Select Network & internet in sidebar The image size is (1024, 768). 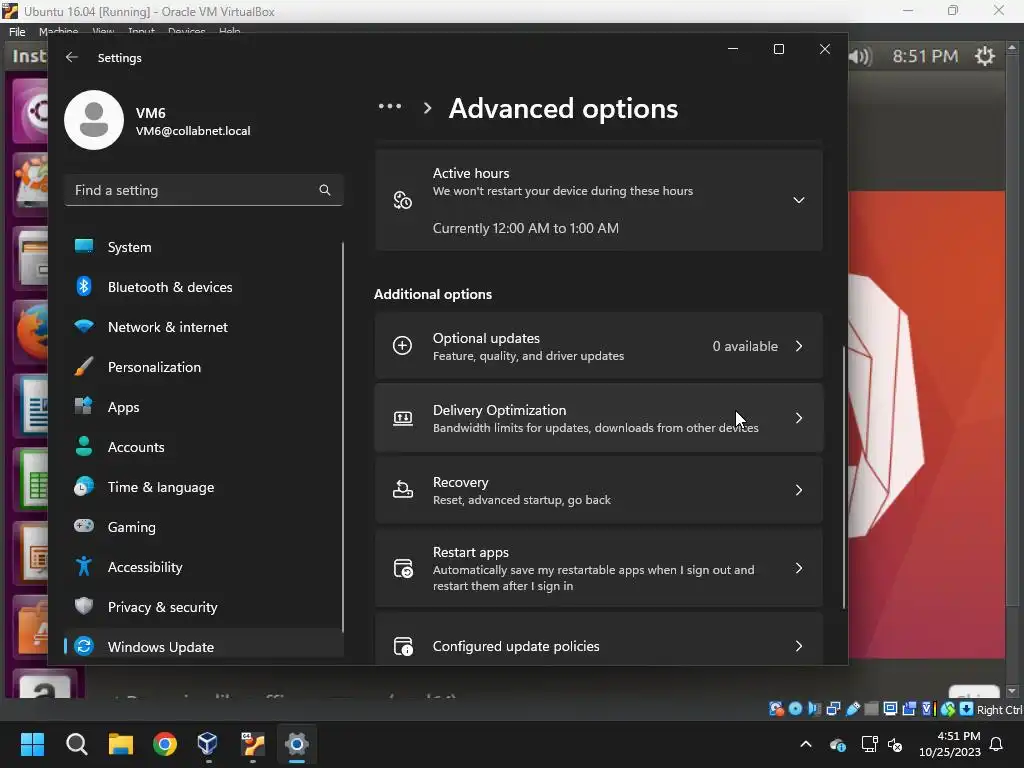[x=204, y=327]
